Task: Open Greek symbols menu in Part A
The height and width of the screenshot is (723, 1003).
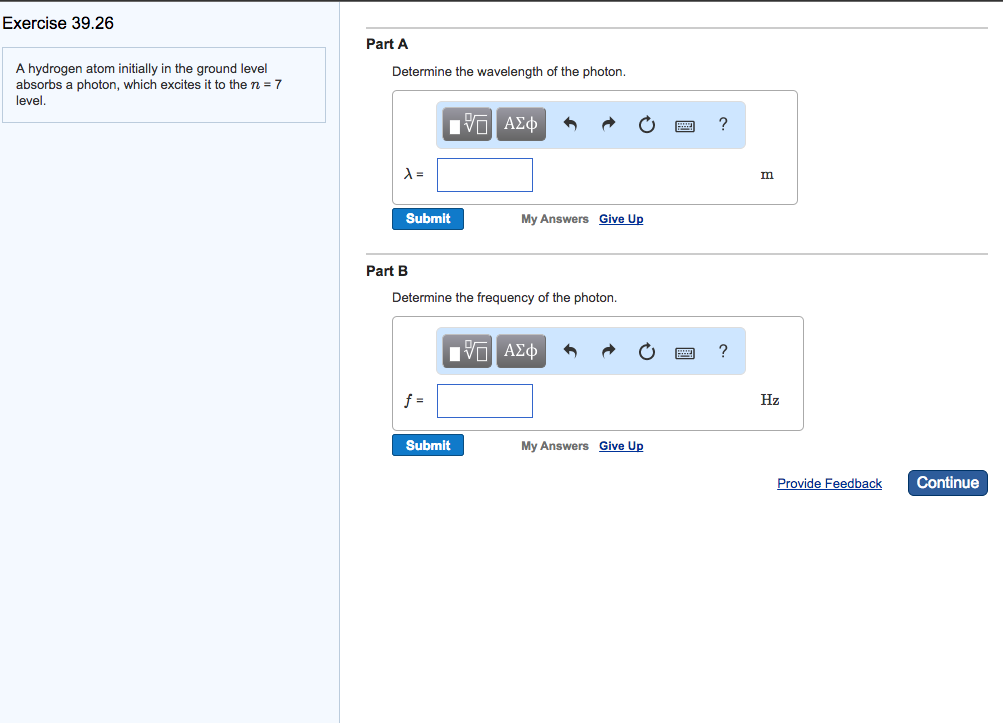Action: 521,124
